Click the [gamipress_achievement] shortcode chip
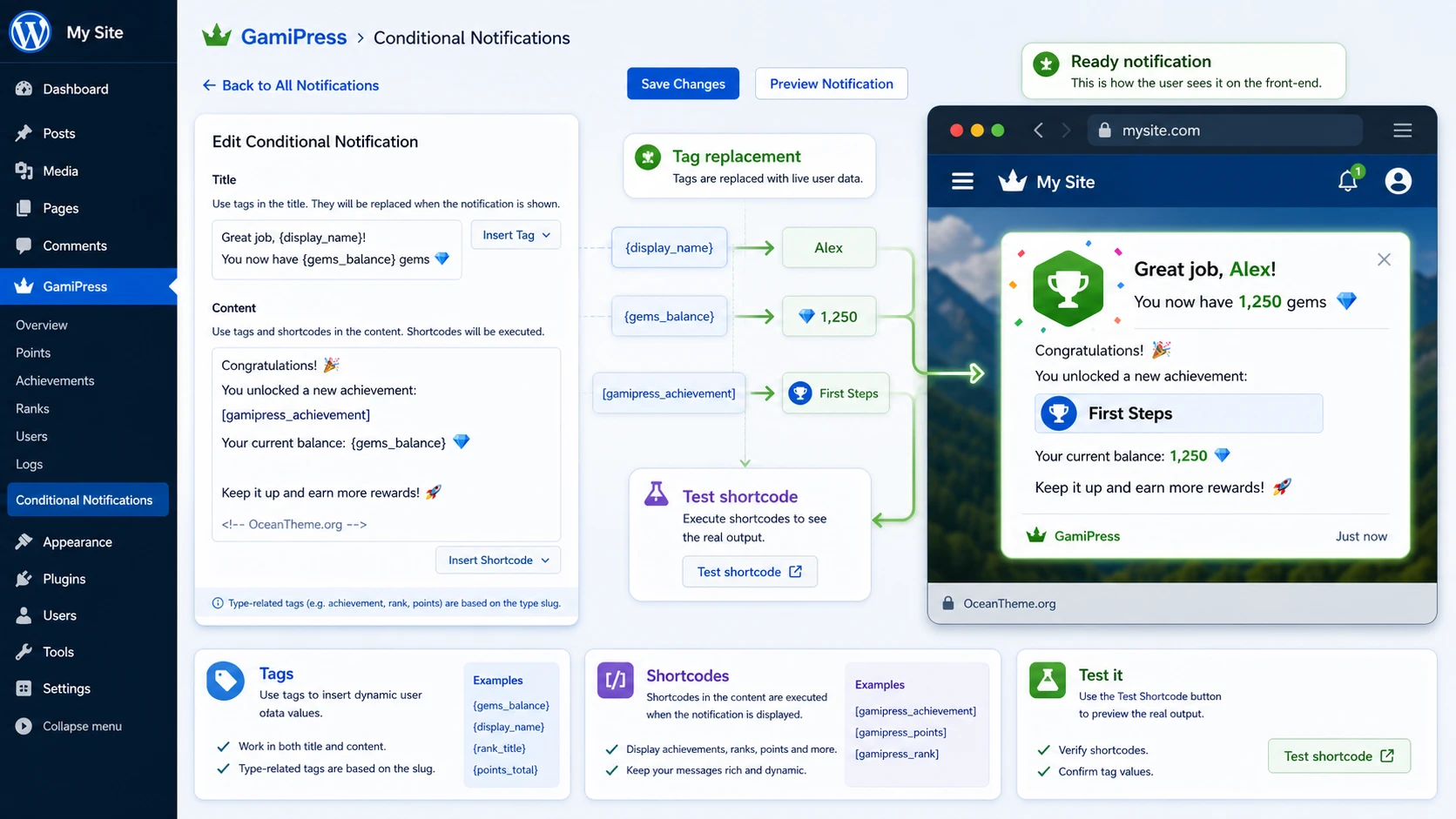This screenshot has width=1456, height=819. tap(669, 393)
